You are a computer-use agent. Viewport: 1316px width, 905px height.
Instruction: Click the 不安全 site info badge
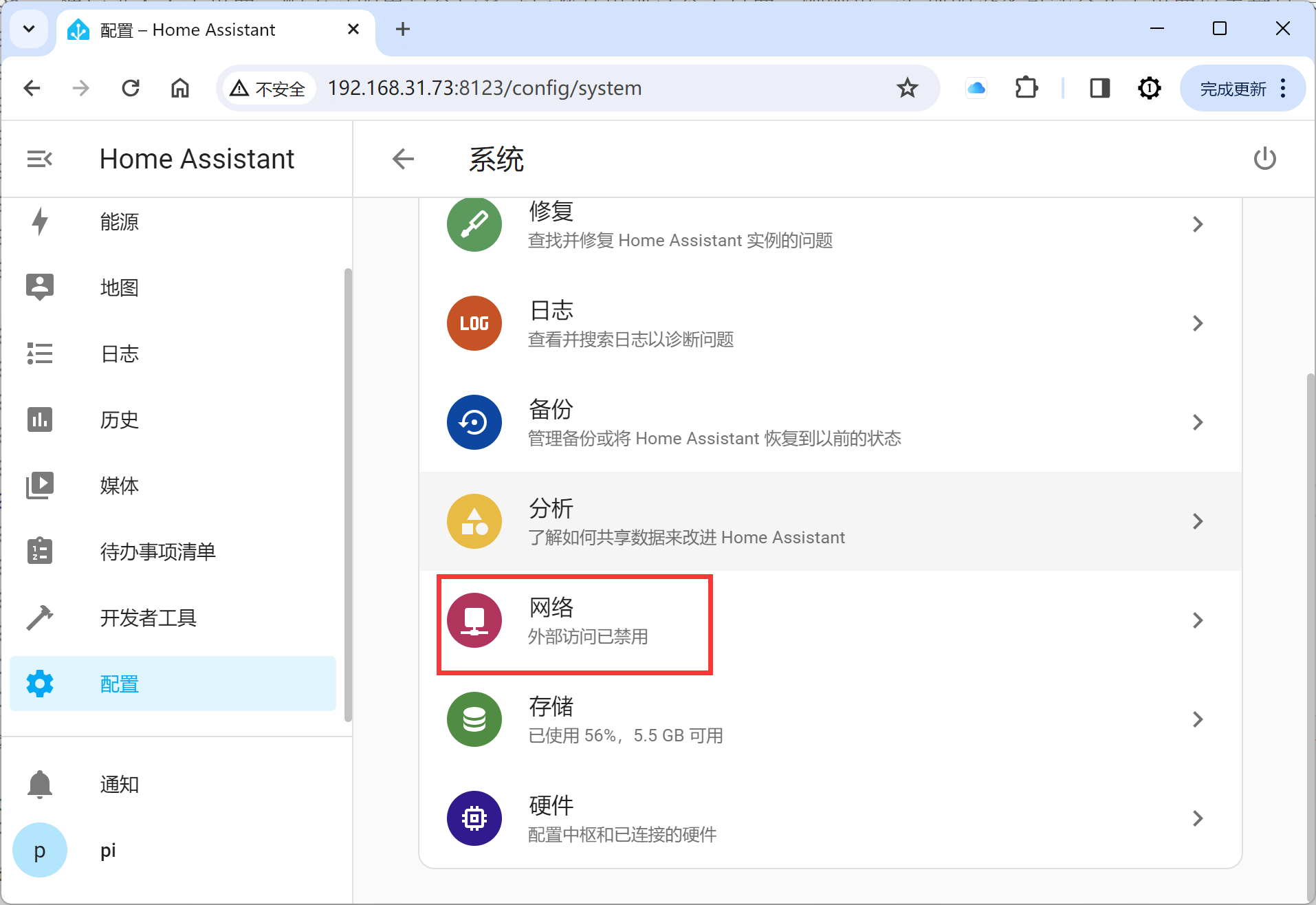[x=268, y=88]
